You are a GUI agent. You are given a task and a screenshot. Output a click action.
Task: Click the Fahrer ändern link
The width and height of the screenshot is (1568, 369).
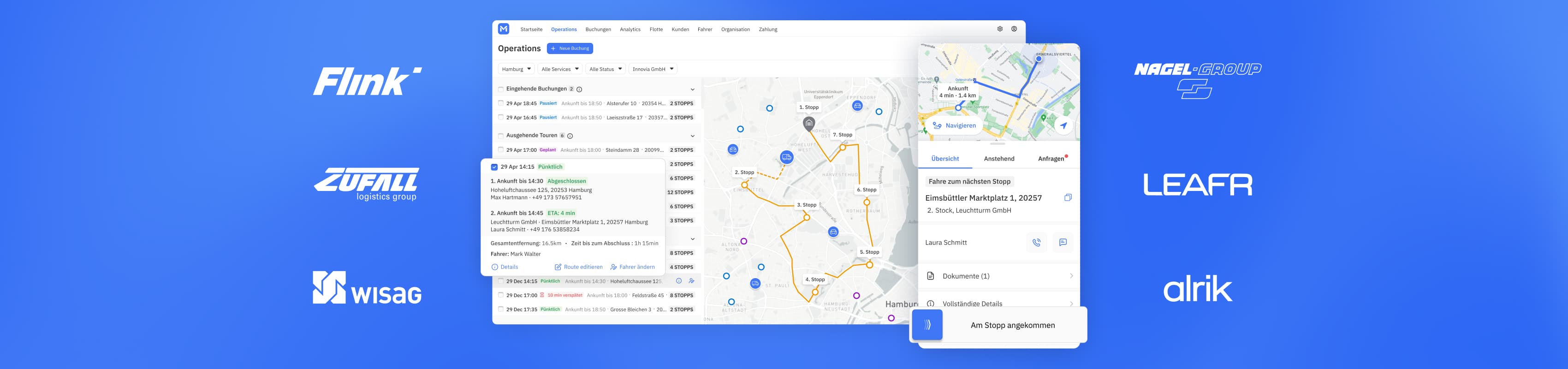632,267
